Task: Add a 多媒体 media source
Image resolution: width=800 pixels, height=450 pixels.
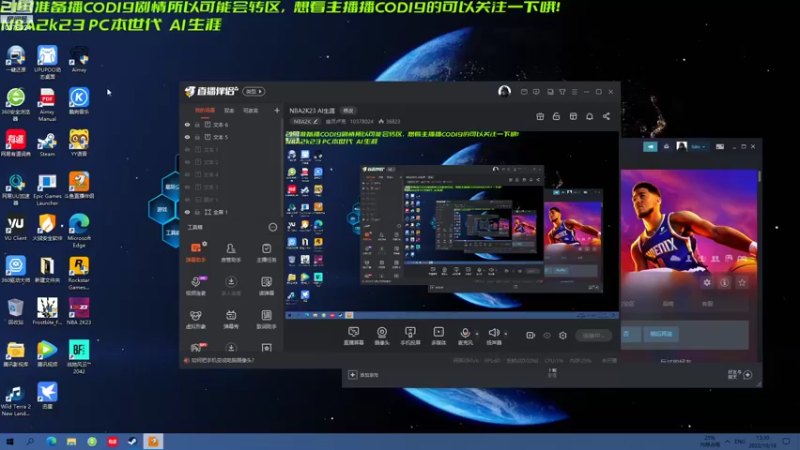Action: [x=439, y=336]
